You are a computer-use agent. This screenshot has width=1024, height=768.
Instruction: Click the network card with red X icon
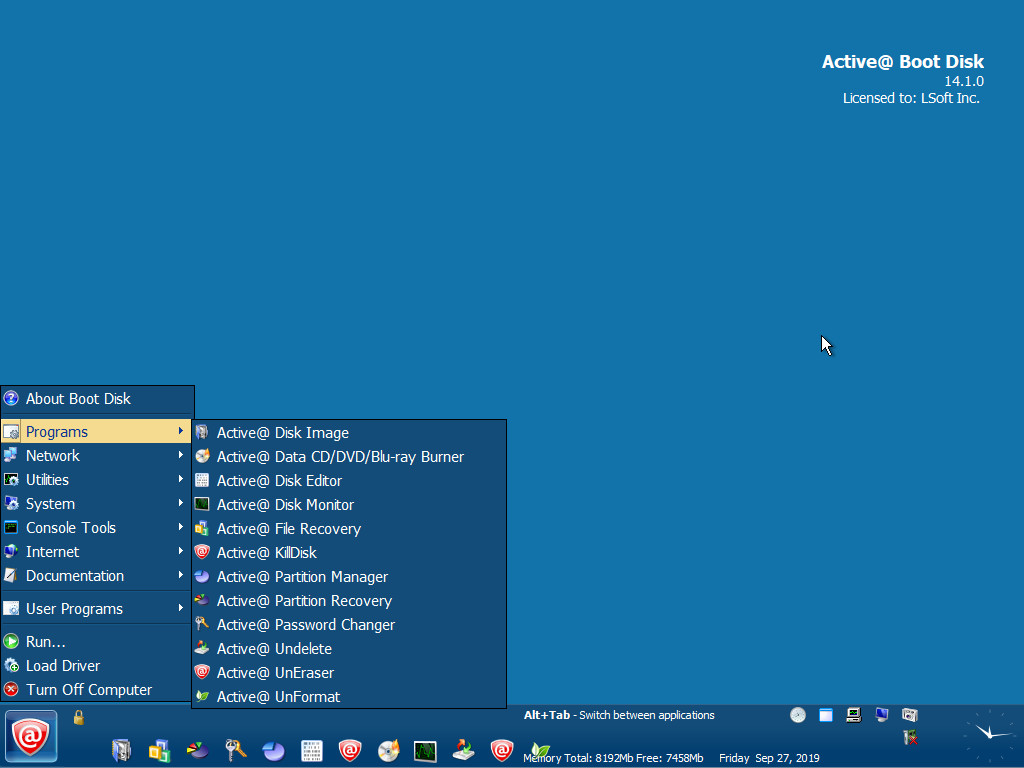pyautogui.click(x=910, y=737)
